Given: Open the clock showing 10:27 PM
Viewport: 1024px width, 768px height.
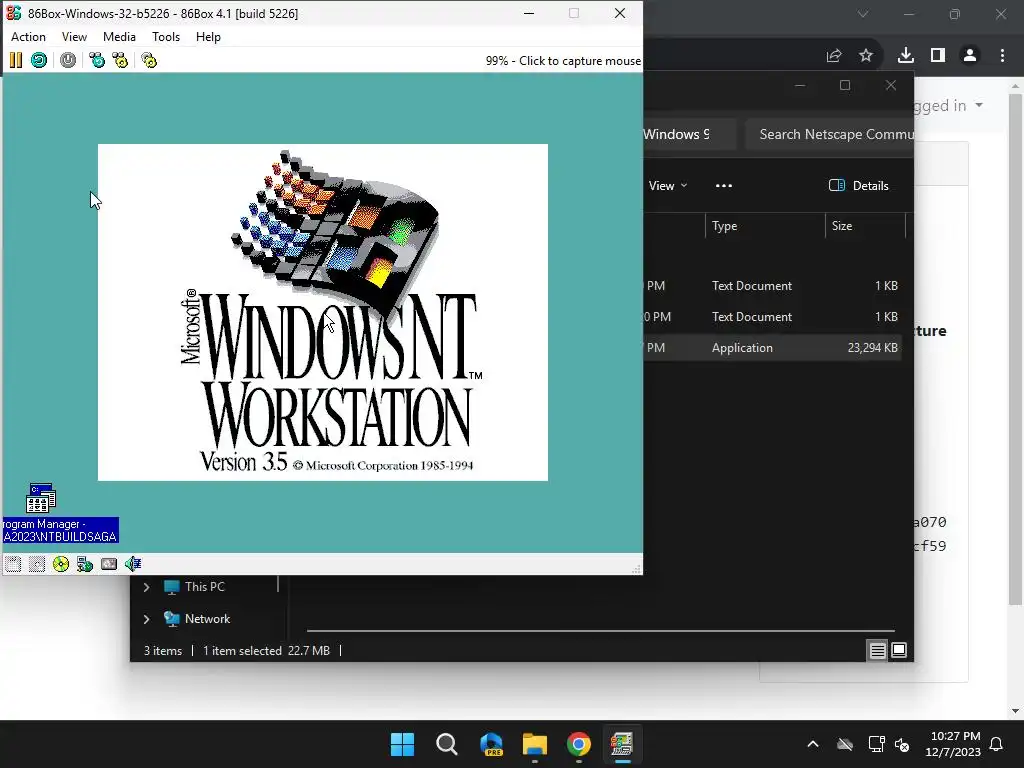Looking at the screenshot, I should pyautogui.click(x=953, y=744).
